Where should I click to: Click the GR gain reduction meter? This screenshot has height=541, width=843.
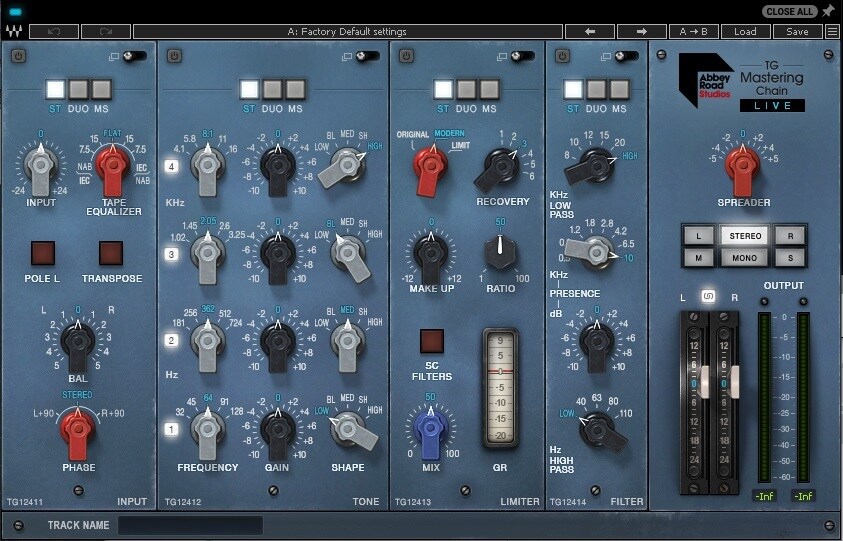point(500,388)
